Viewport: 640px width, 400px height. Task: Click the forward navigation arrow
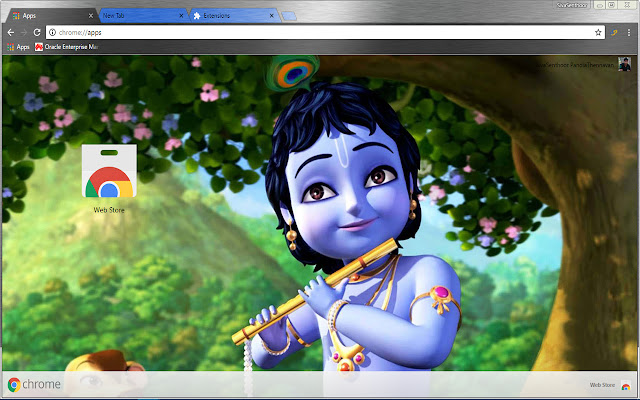(24, 32)
